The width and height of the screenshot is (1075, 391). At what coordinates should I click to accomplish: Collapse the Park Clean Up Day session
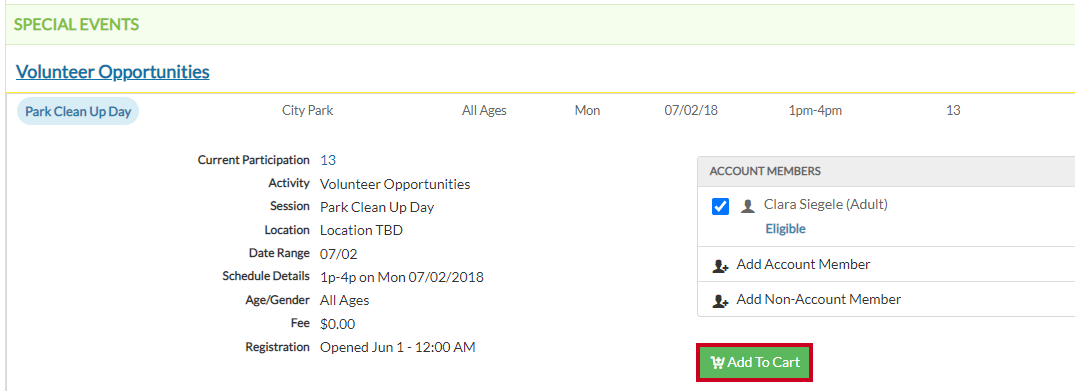coord(77,111)
